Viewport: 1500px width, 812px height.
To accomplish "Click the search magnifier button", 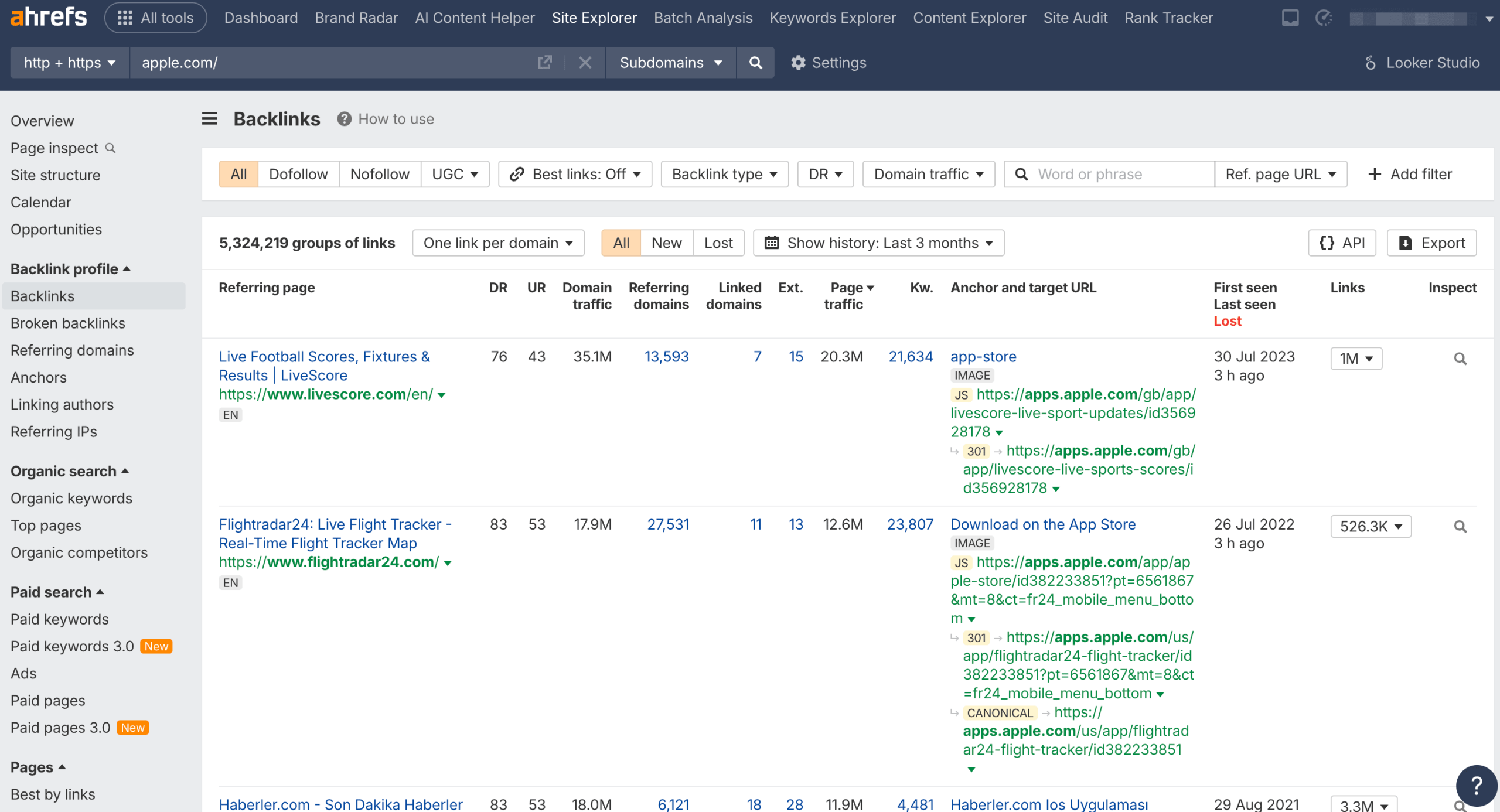I will pyautogui.click(x=756, y=62).
